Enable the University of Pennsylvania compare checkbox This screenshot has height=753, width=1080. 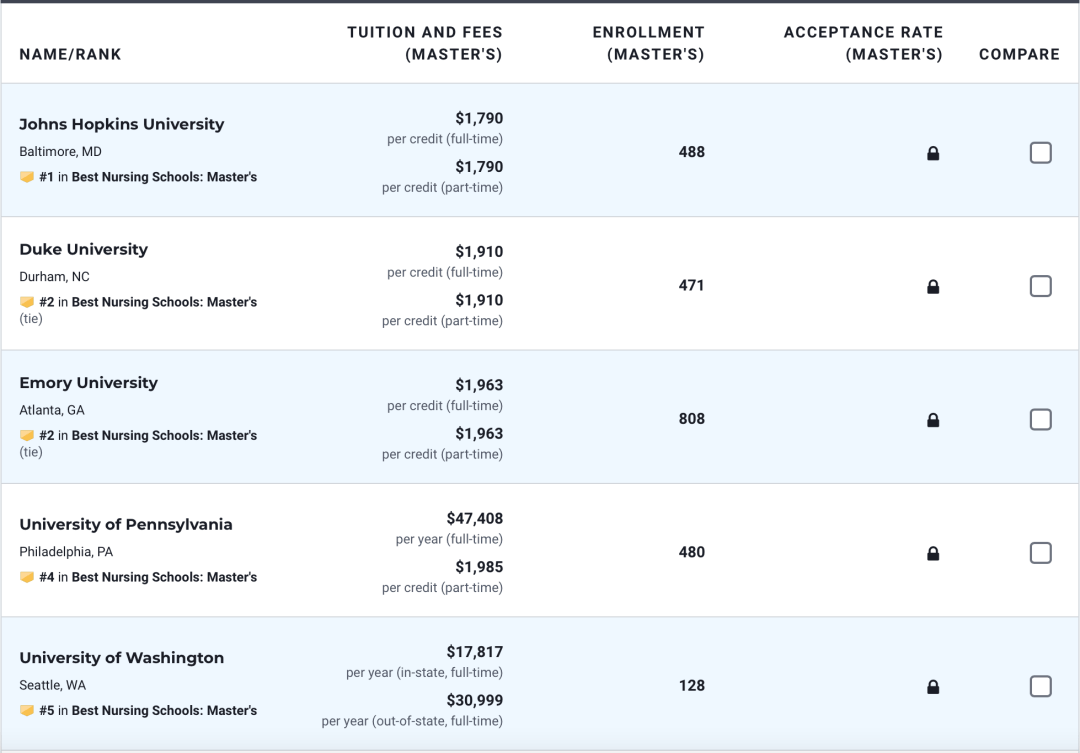pyautogui.click(x=1040, y=553)
